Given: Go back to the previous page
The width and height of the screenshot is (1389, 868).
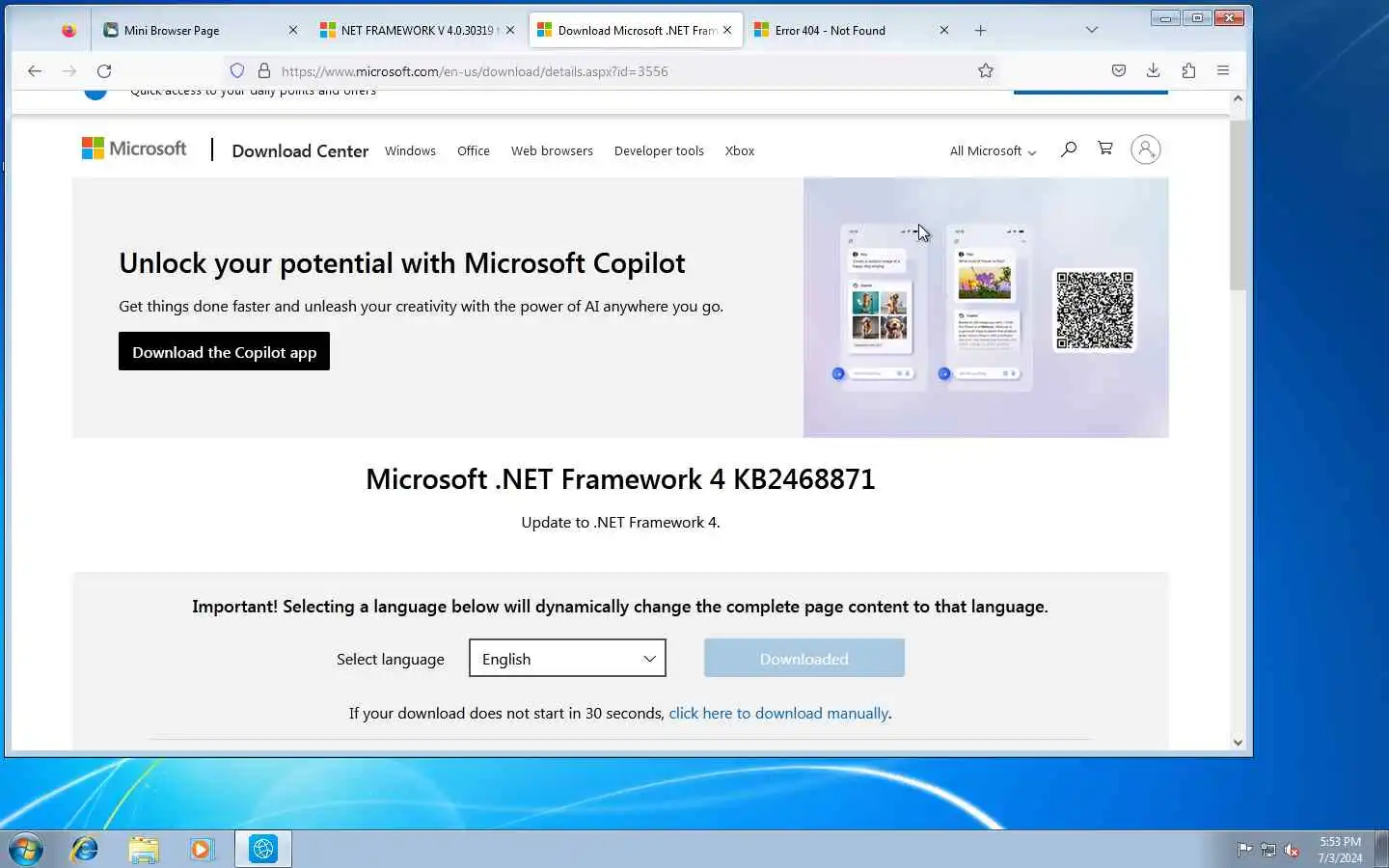Looking at the screenshot, I should click(x=35, y=70).
